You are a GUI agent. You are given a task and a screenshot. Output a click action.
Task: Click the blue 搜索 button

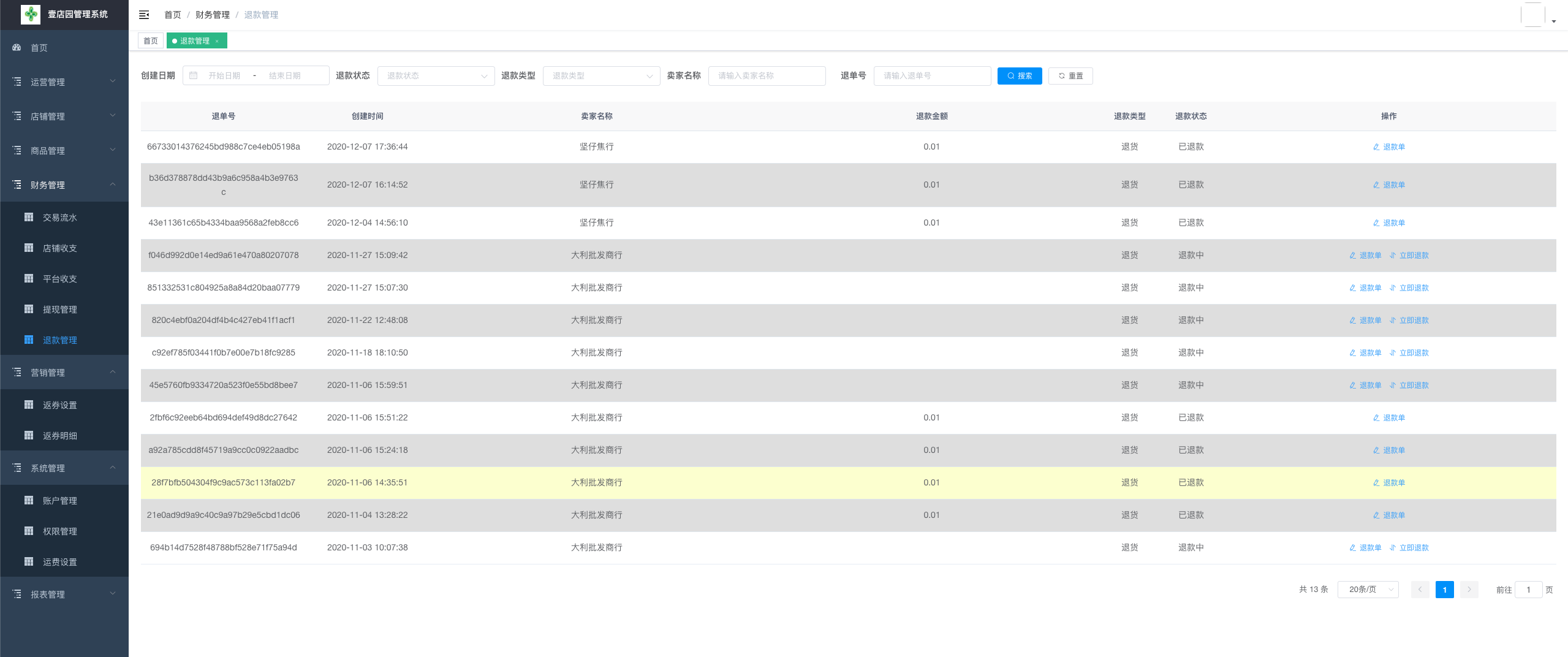click(1020, 76)
